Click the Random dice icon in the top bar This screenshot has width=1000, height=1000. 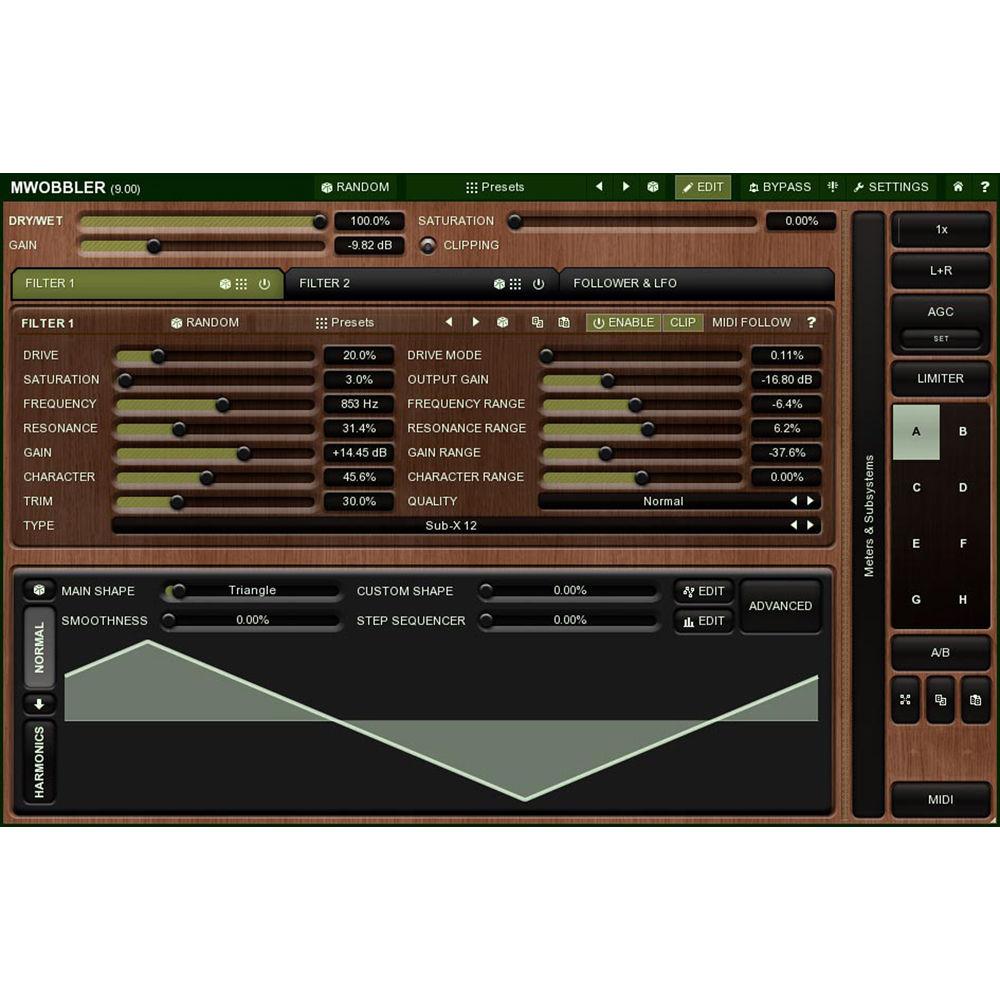(x=328, y=187)
